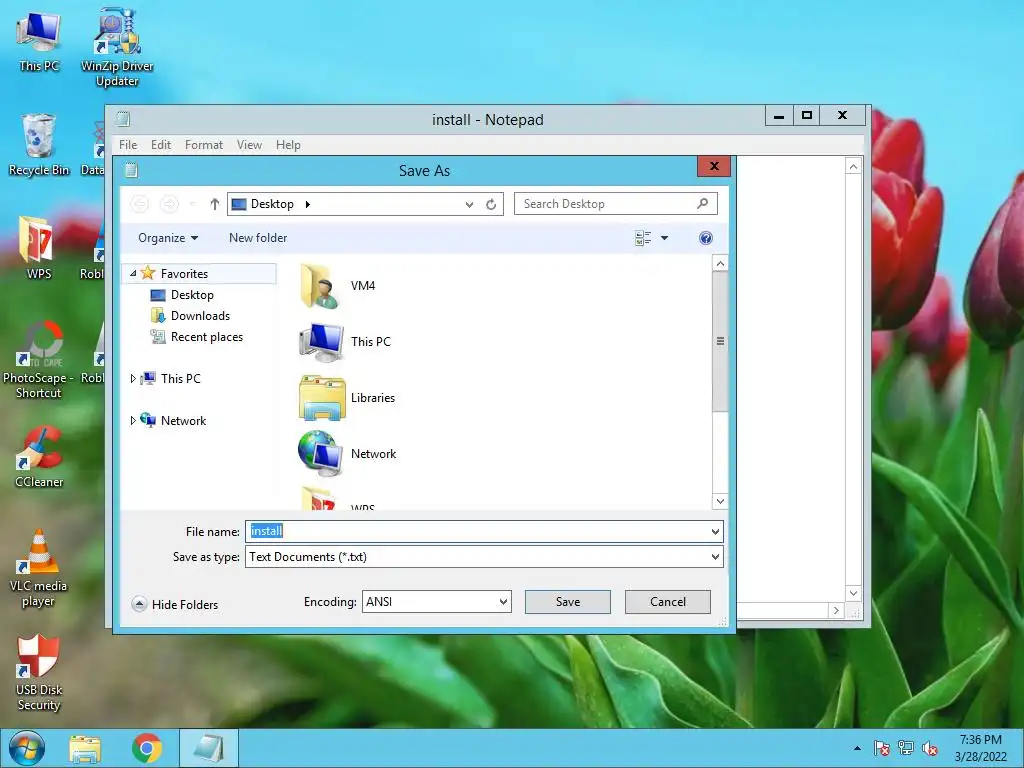Open This PC desktop icon
Viewport: 1024px width, 768px height.
click(39, 41)
